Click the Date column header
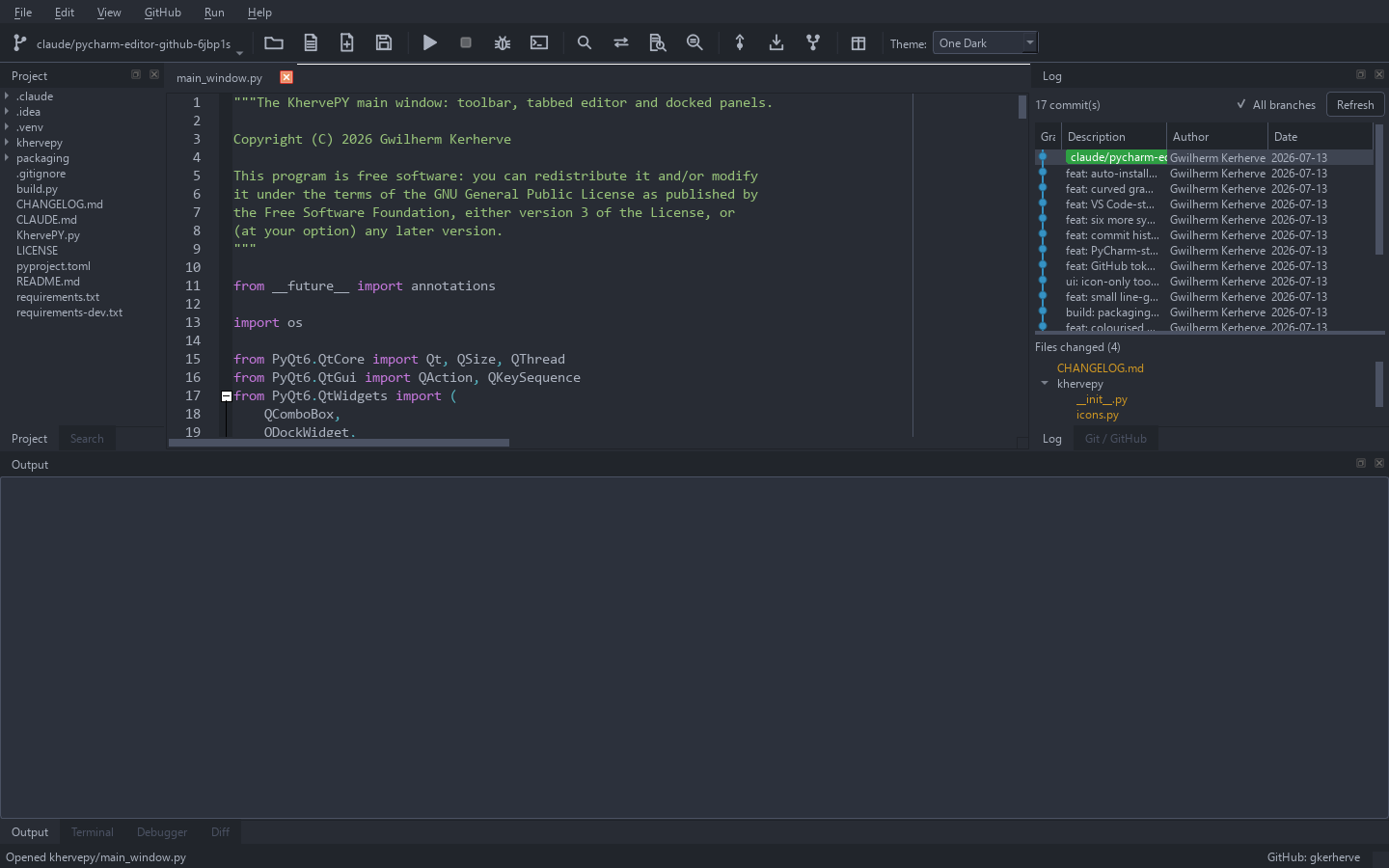The height and width of the screenshot is (868, 1389). pyautogui.click(x=1321, y=137)
